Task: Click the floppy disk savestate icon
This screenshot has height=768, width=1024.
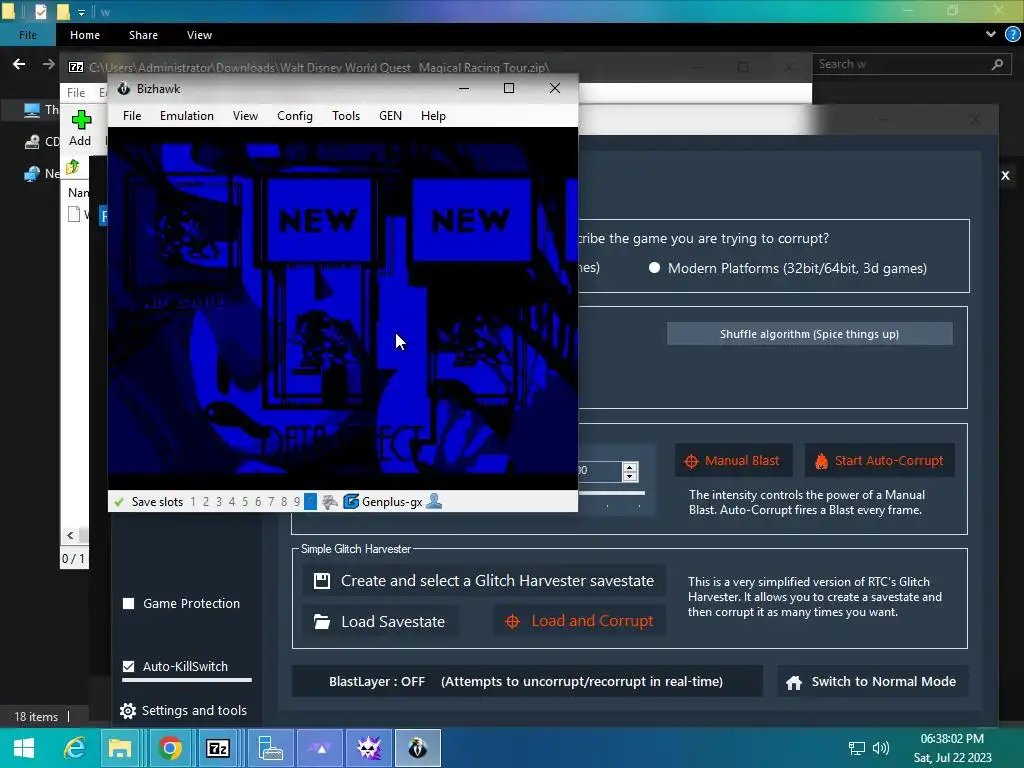Action: [x=322, y=581]
